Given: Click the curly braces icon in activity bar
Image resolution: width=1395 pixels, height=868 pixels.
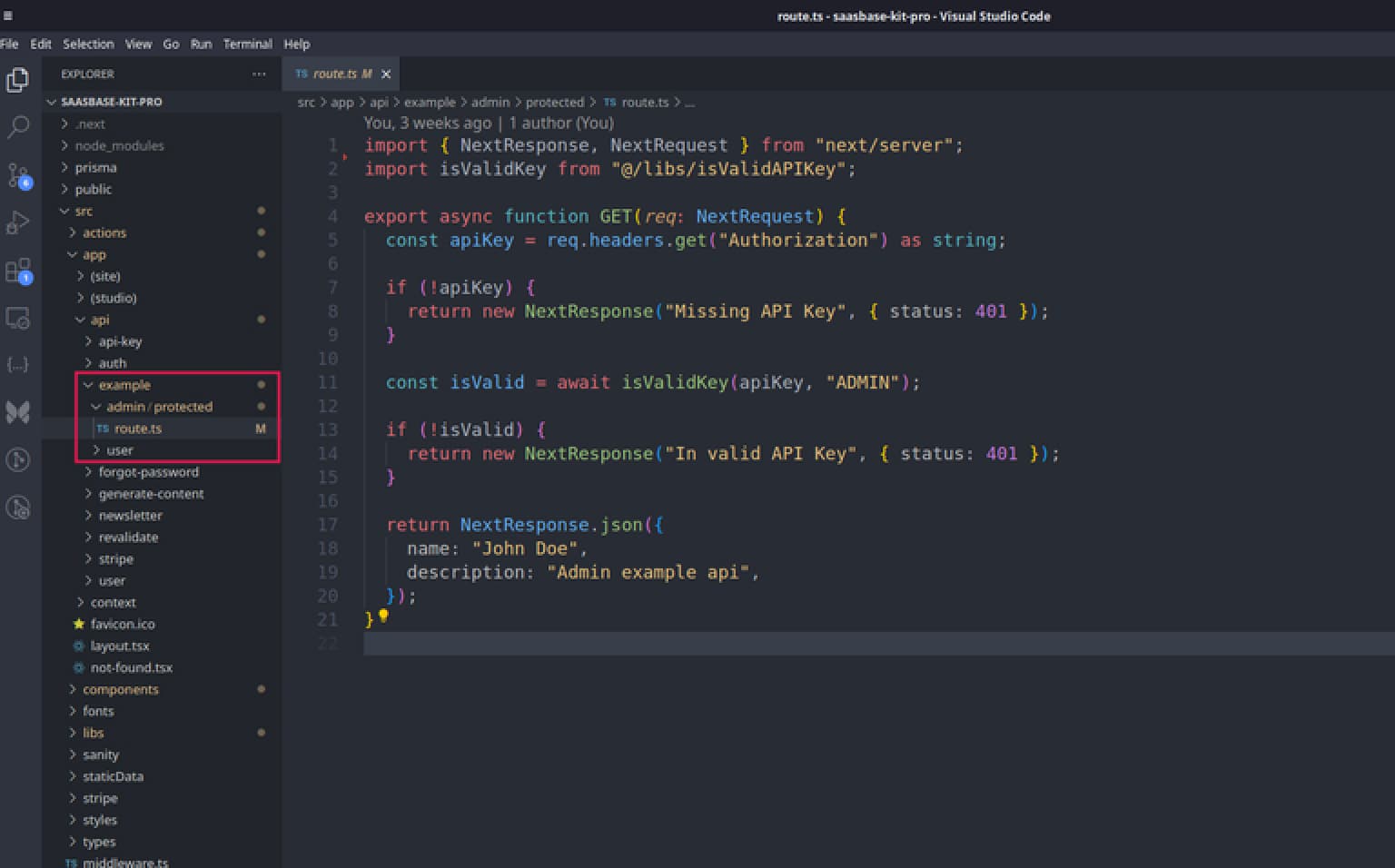Looking at the screenshot, I should (17, 365).
